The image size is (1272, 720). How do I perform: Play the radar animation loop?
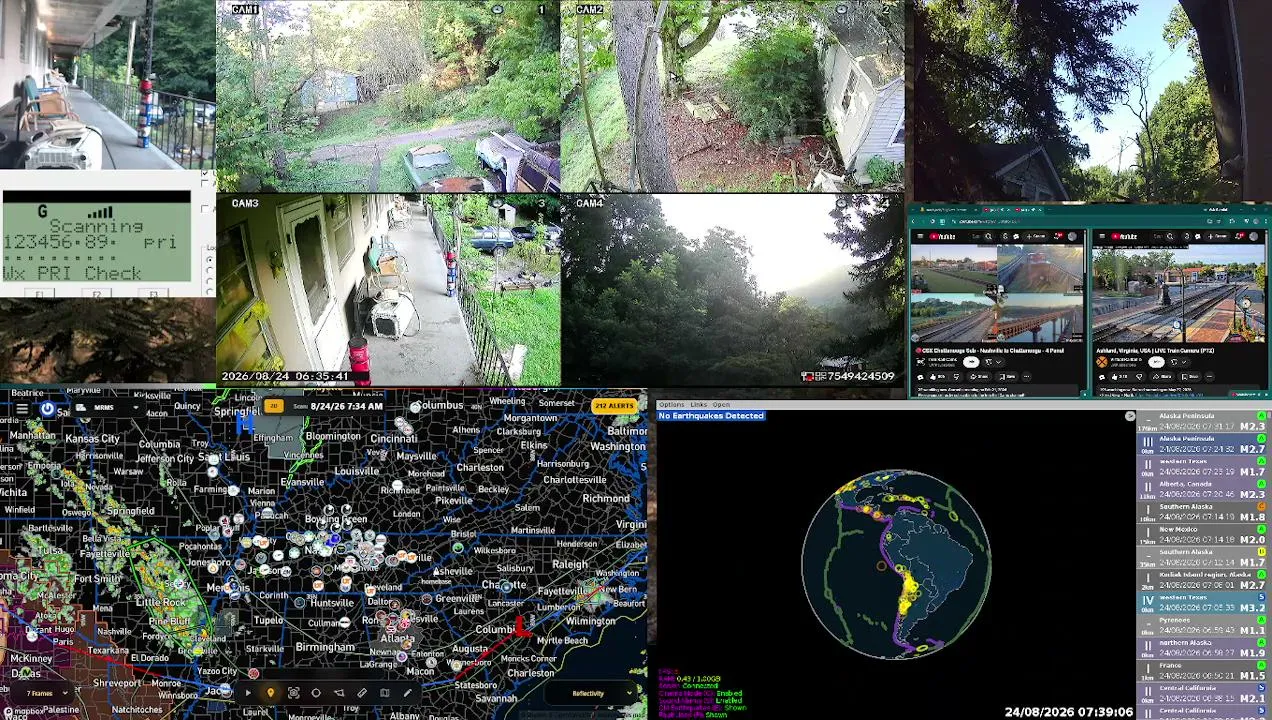pos(248,692)
